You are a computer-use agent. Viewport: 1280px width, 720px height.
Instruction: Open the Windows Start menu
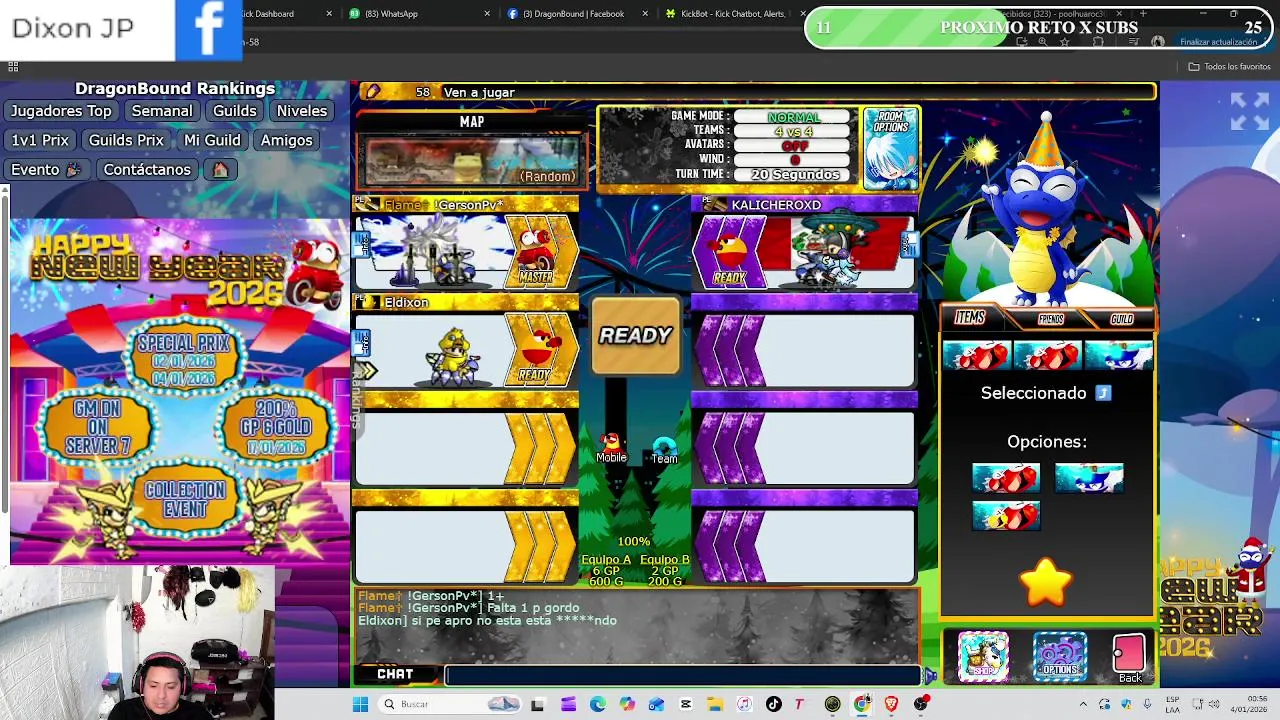point(360,704)
